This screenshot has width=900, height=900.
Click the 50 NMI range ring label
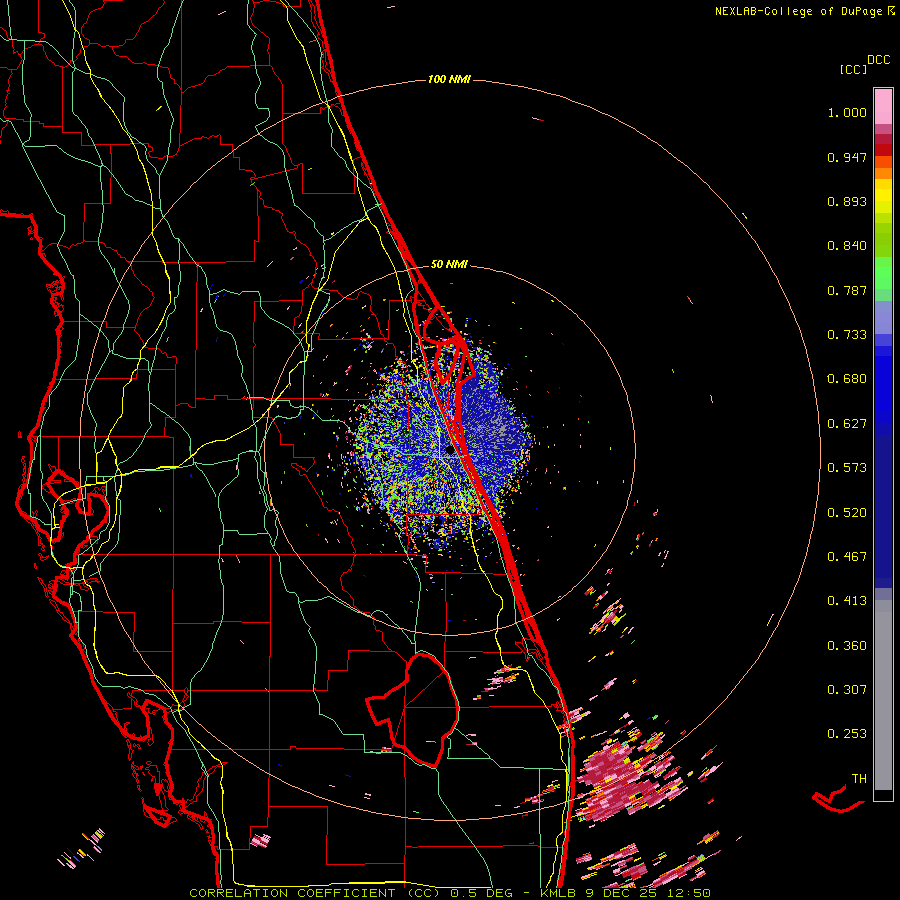click(x=449, y=264)
